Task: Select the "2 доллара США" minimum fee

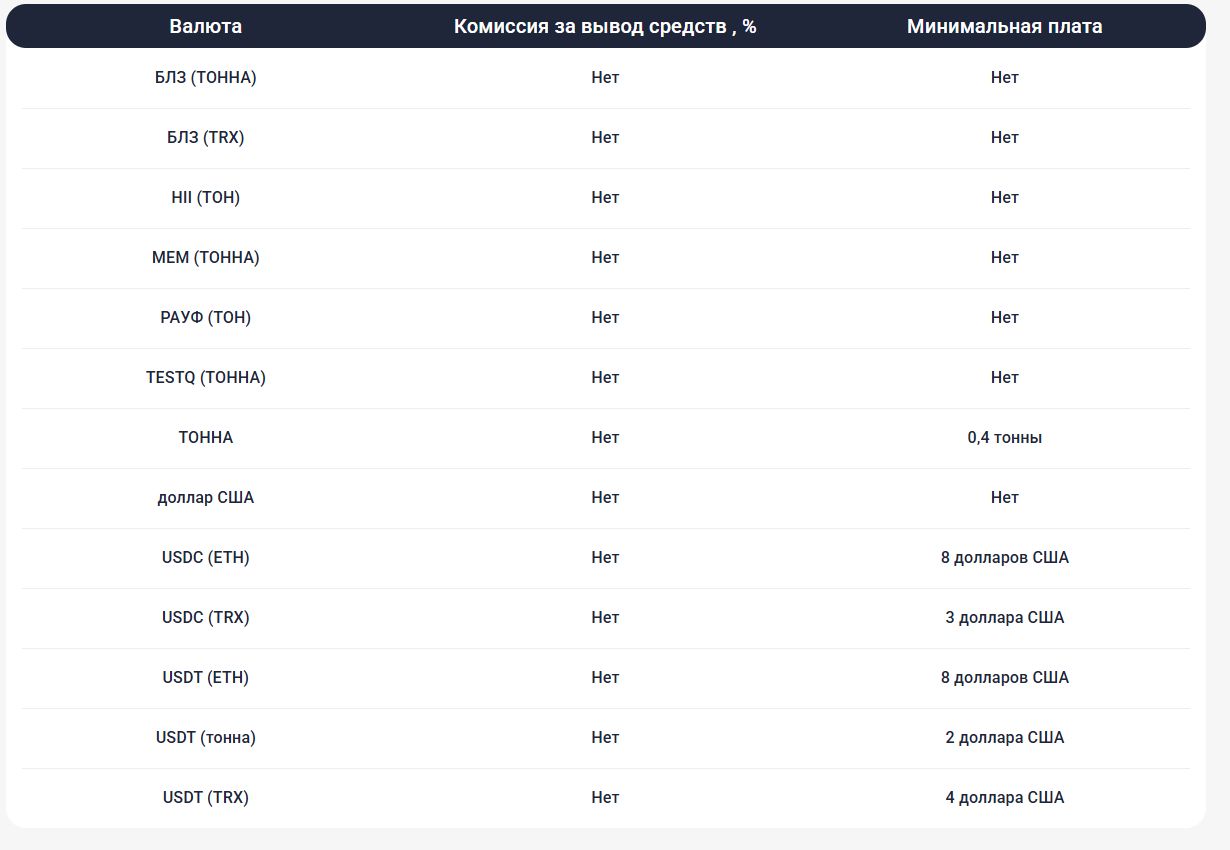Action: click(1004, 738)
